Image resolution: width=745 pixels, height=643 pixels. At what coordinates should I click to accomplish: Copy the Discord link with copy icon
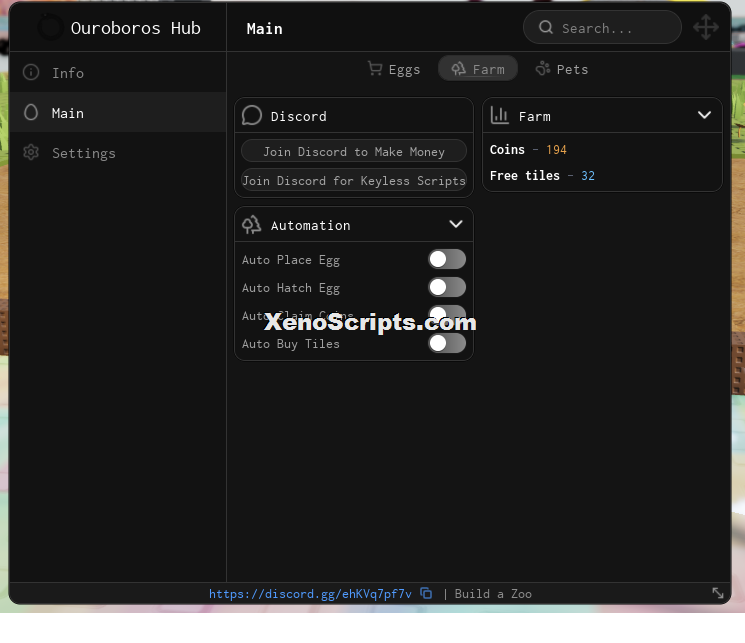[426, 593]
